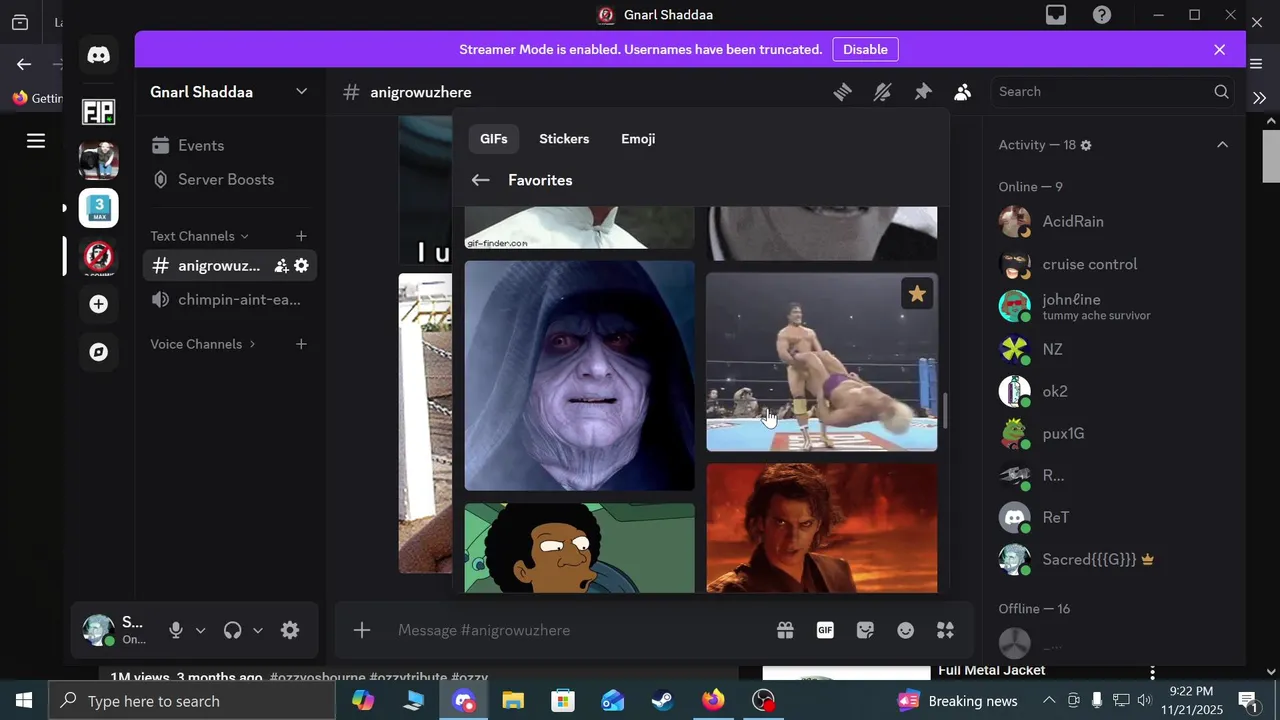Open Activity settings gear
The image size is (1280, 720).
pyautogui.click(x=1086, y=146)
